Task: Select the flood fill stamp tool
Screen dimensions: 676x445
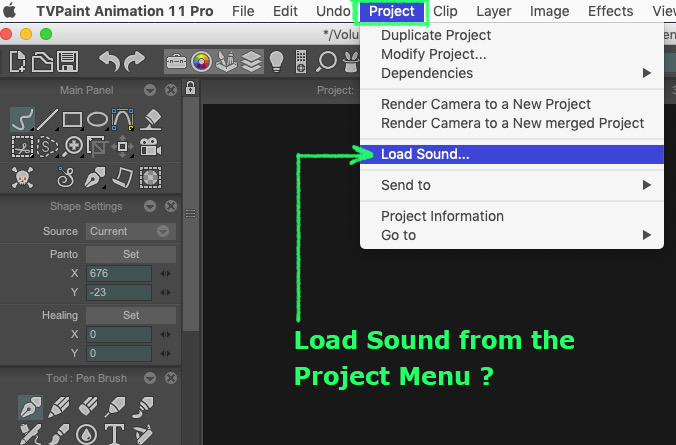Action: pos(150,119)
